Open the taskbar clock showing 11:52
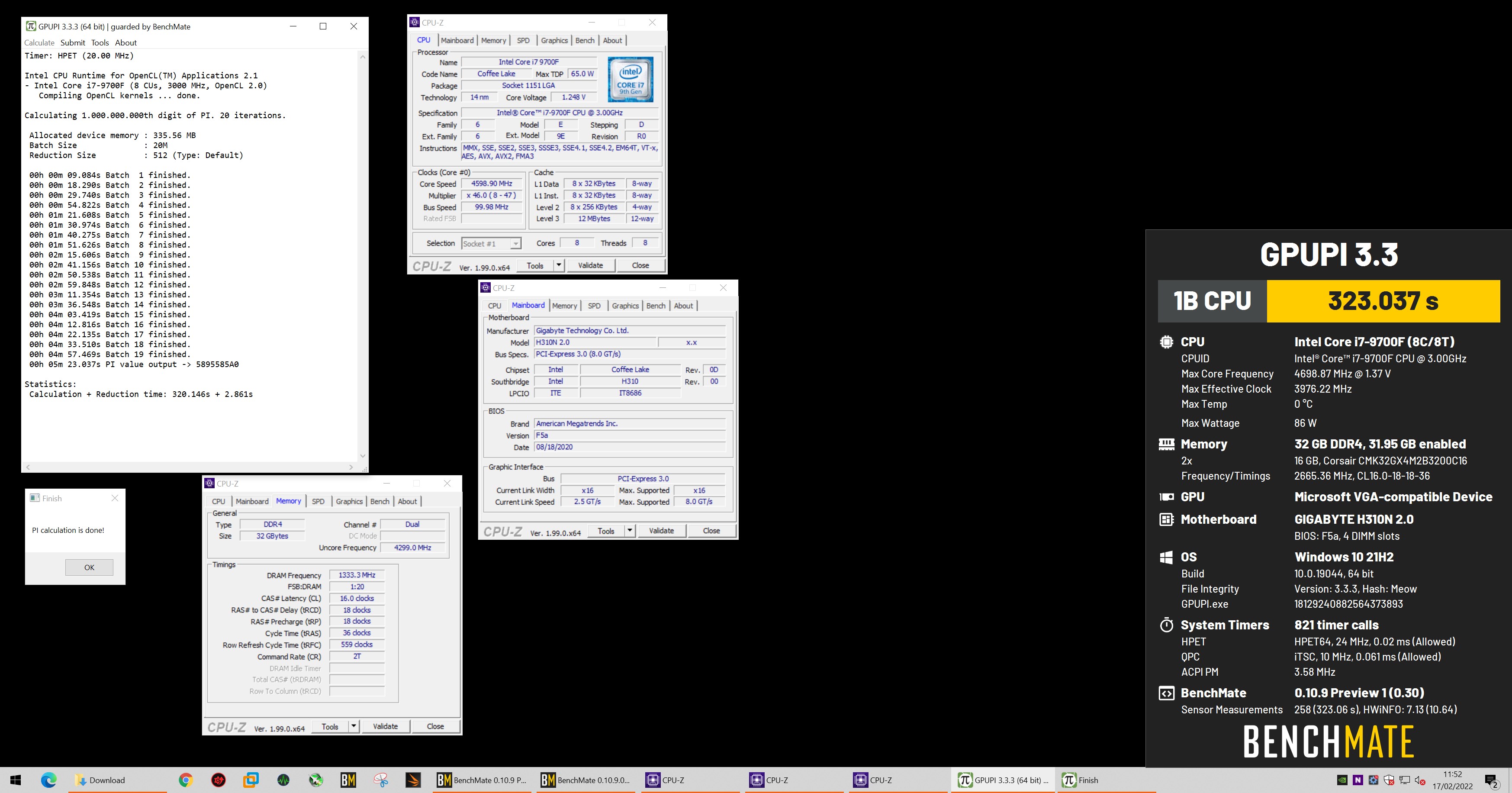Screen dimensions: 1512x793 1452,780
